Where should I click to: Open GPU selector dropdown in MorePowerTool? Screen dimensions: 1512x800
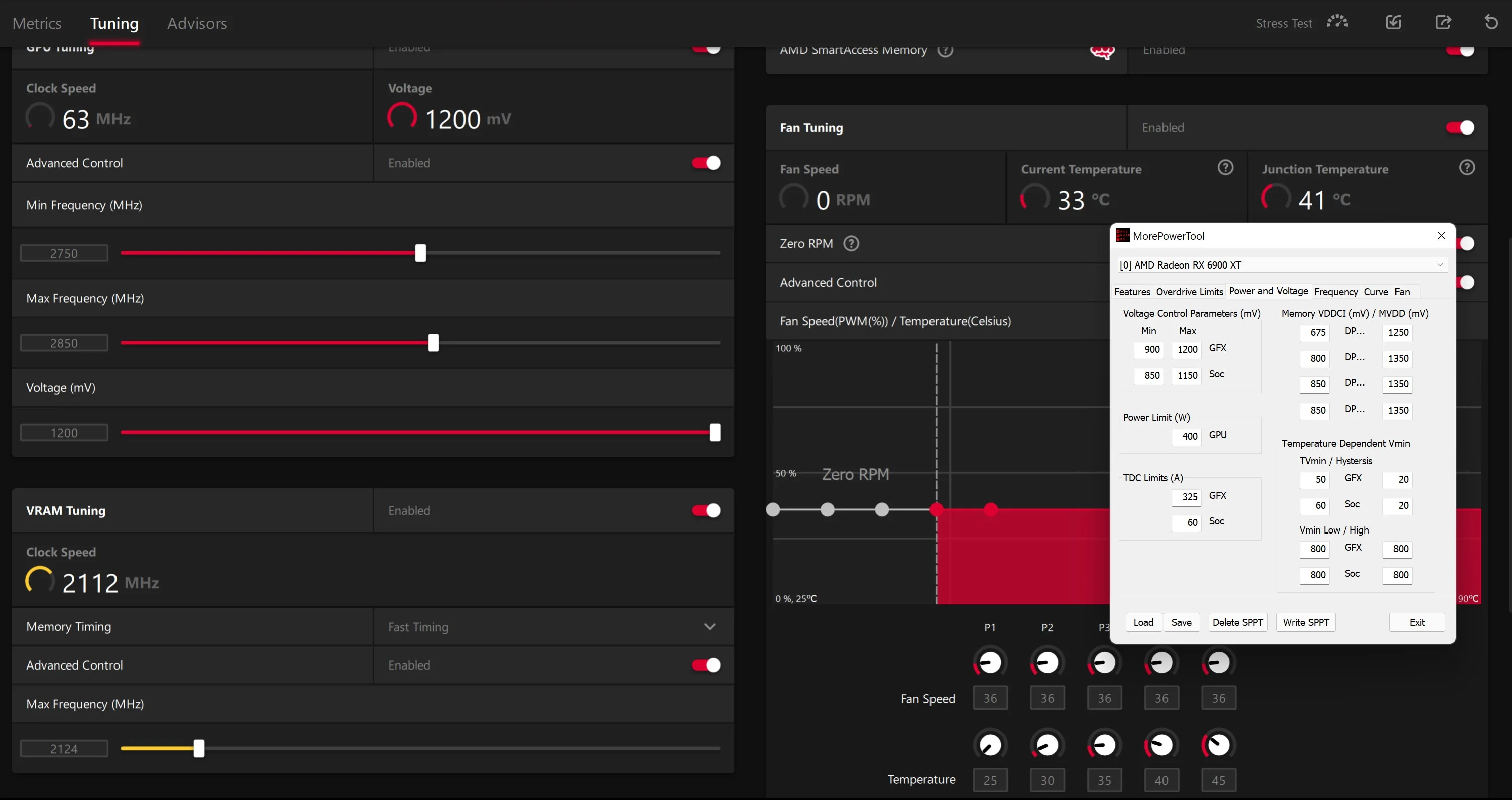click(1283, 265)
